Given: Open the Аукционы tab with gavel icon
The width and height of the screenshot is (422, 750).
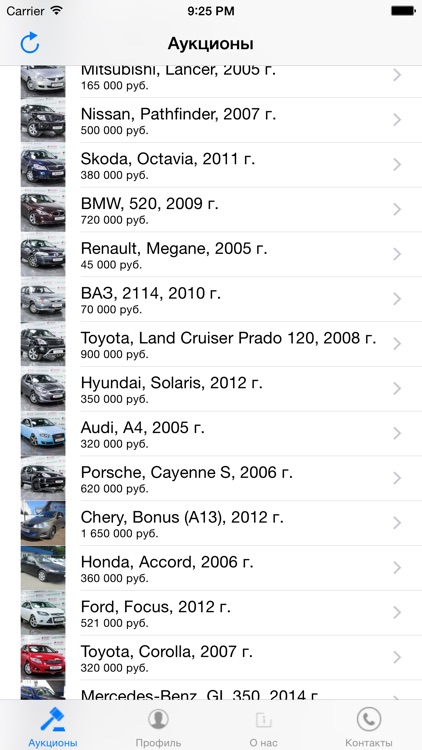Looking at the screenshot, I should pyautogui.click(x=53, y=726).
